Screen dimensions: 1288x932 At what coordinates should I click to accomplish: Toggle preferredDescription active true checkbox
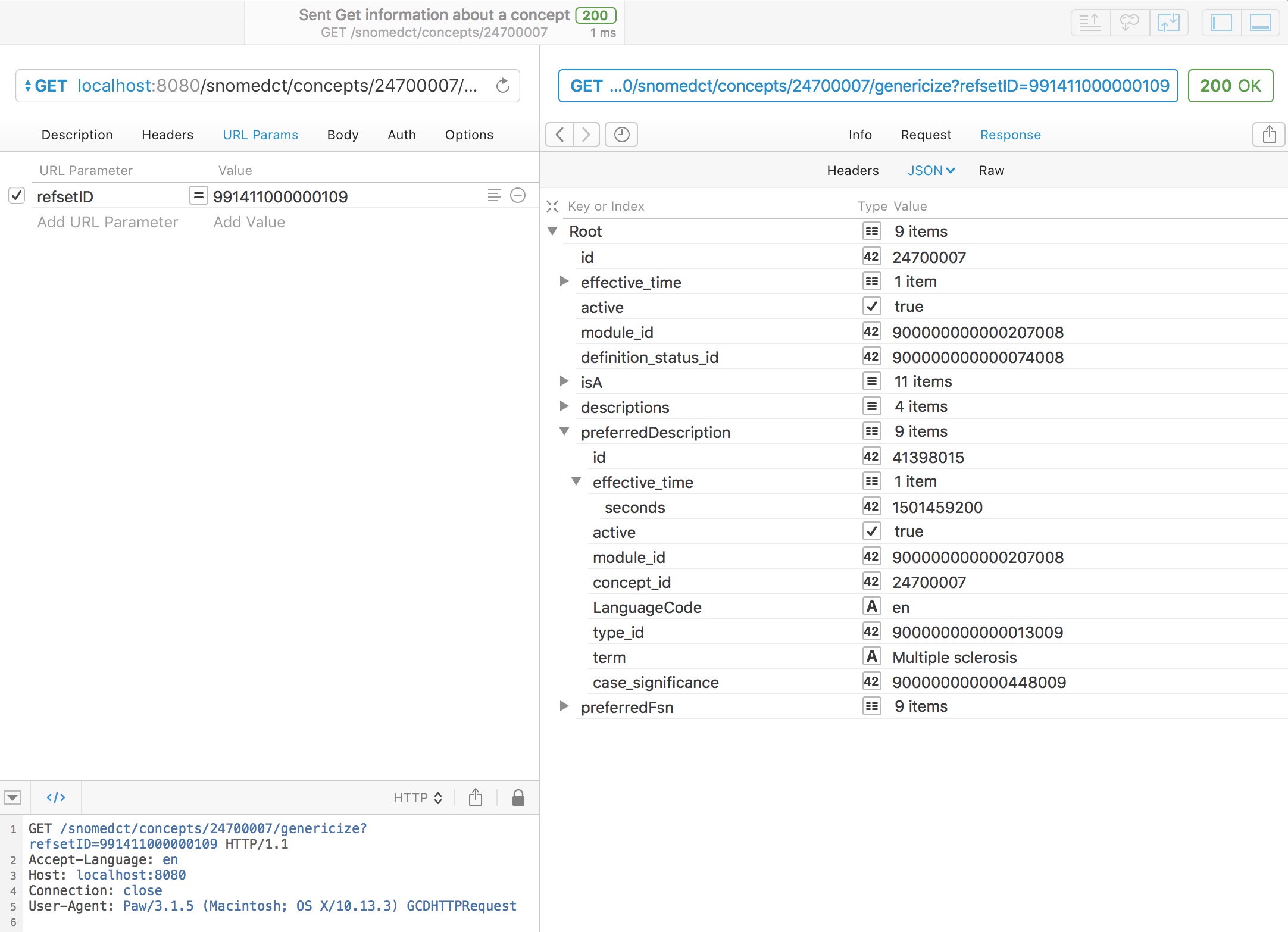tap(871, 531)
